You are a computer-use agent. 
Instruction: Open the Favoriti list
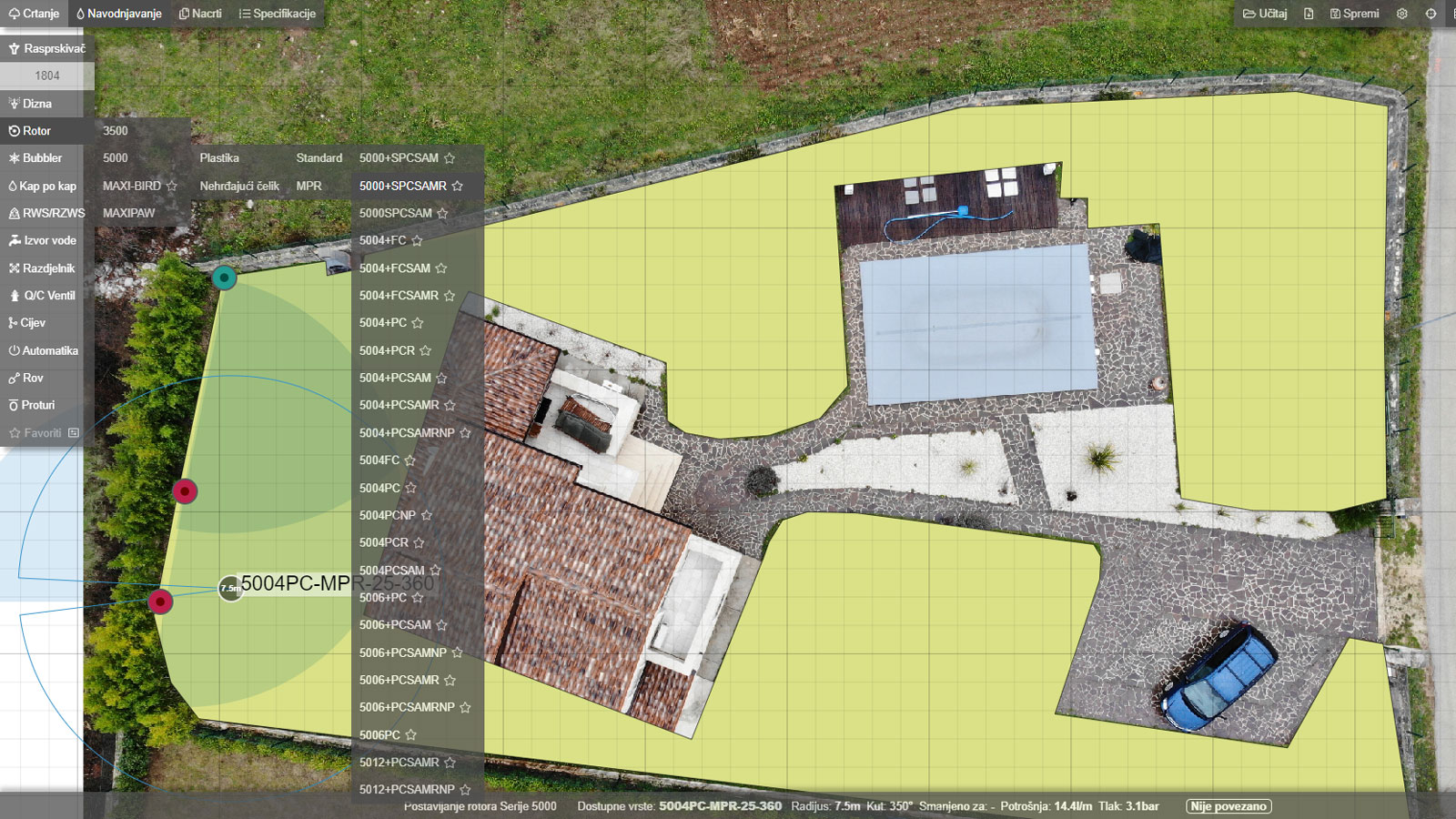(x=43, y=433)
